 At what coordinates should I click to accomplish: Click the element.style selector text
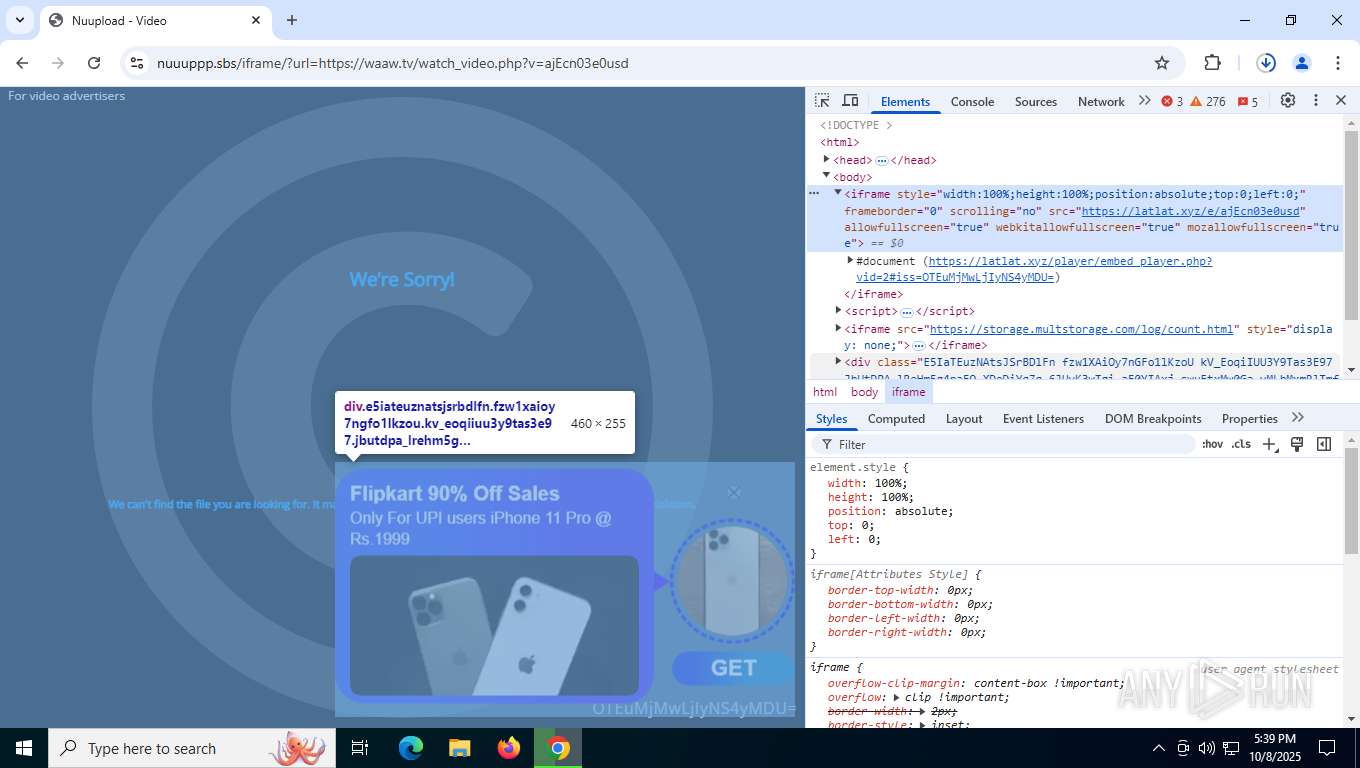point(855,467)
